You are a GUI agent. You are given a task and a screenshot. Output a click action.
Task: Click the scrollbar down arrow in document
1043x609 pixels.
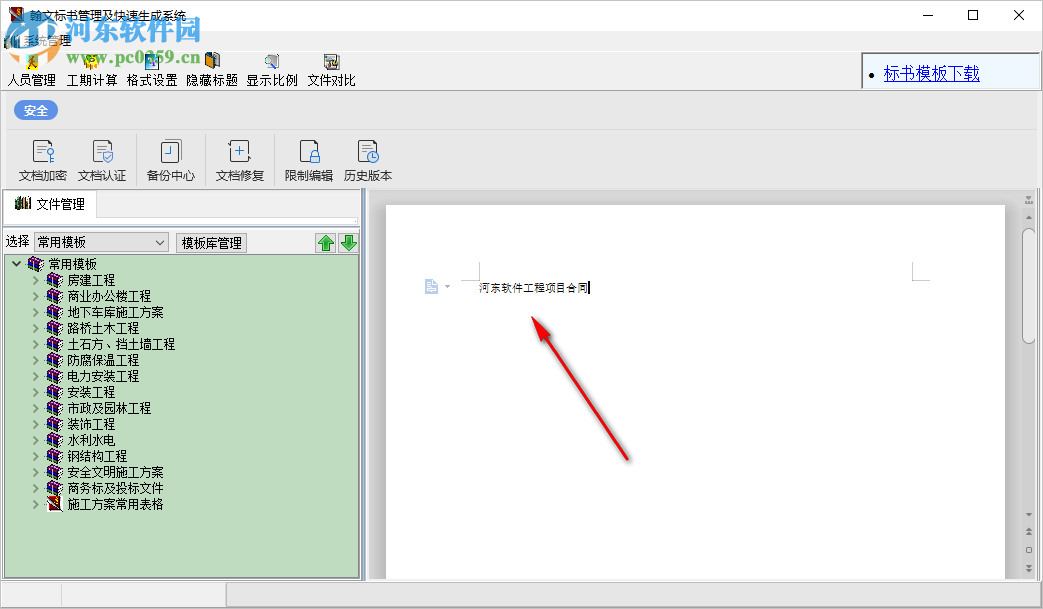coord(1029,515)
